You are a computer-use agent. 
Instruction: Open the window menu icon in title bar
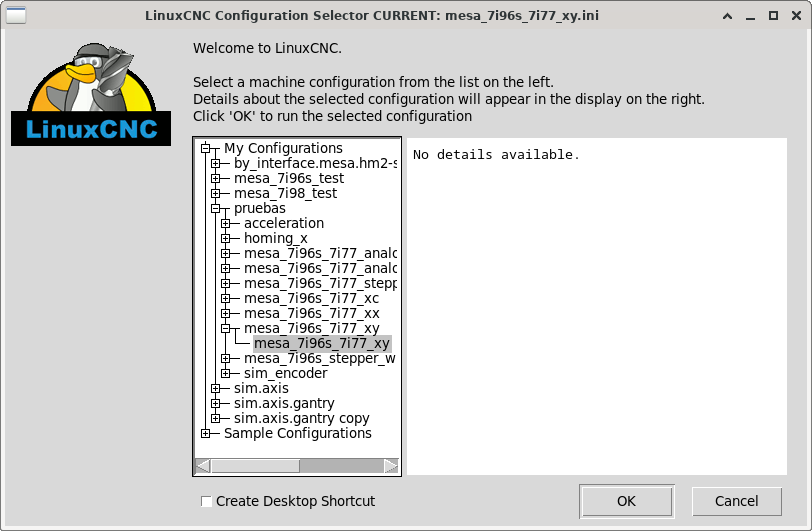click(16, 16)
